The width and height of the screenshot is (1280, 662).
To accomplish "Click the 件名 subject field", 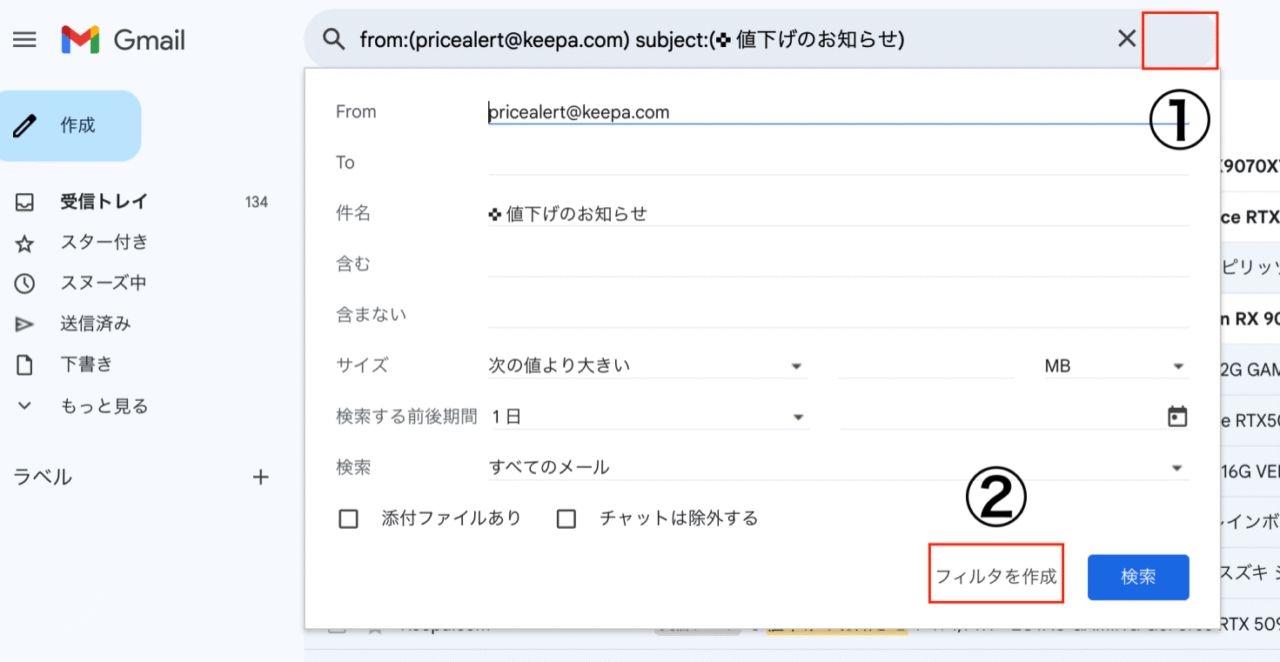I will 838,213.
